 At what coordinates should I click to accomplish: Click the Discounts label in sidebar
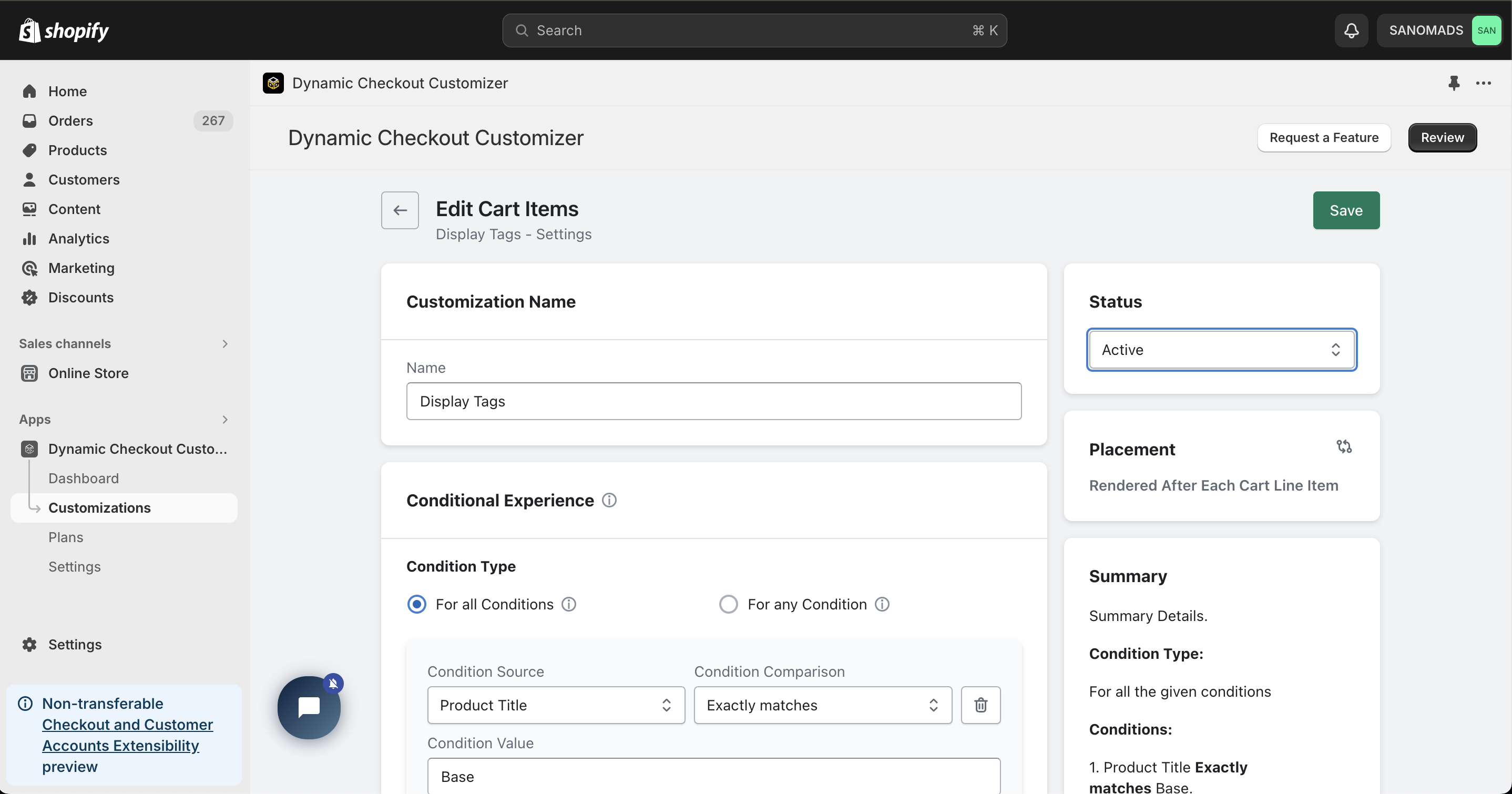point(81,297)
